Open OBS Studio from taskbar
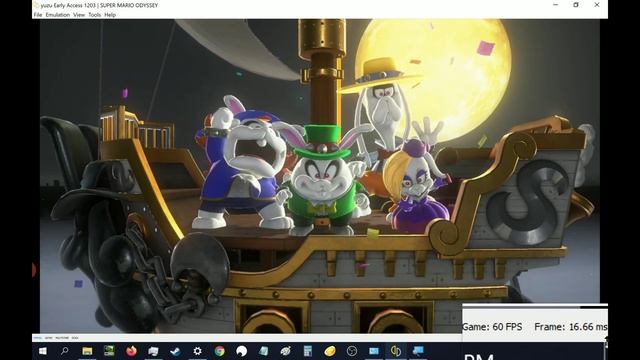 (352, 351)
